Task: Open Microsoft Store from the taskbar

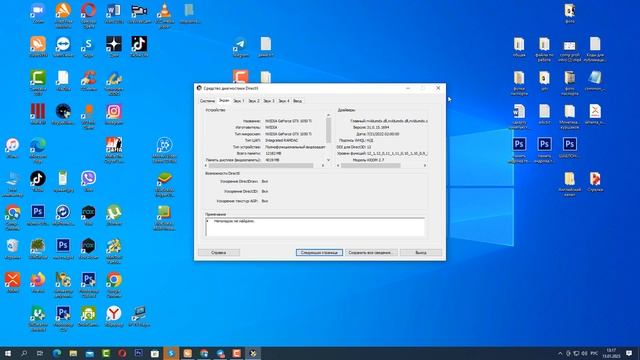Action: [155, 353]
